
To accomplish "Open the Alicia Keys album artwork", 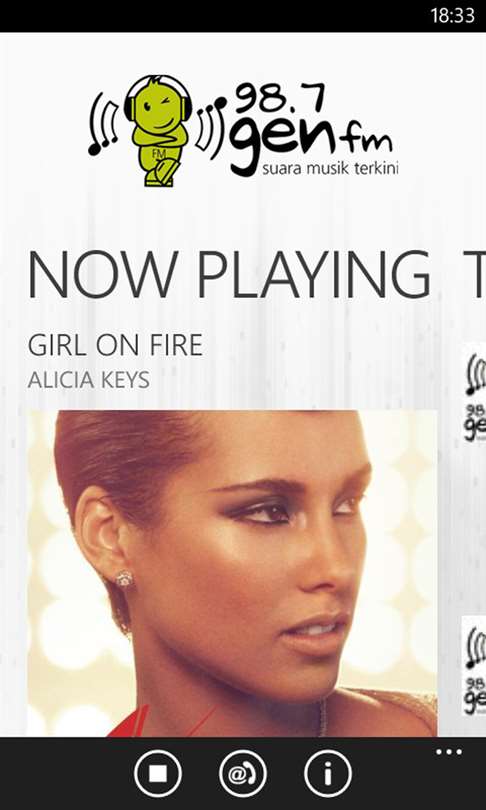I will pyautogui.click(x=232, y=573).
